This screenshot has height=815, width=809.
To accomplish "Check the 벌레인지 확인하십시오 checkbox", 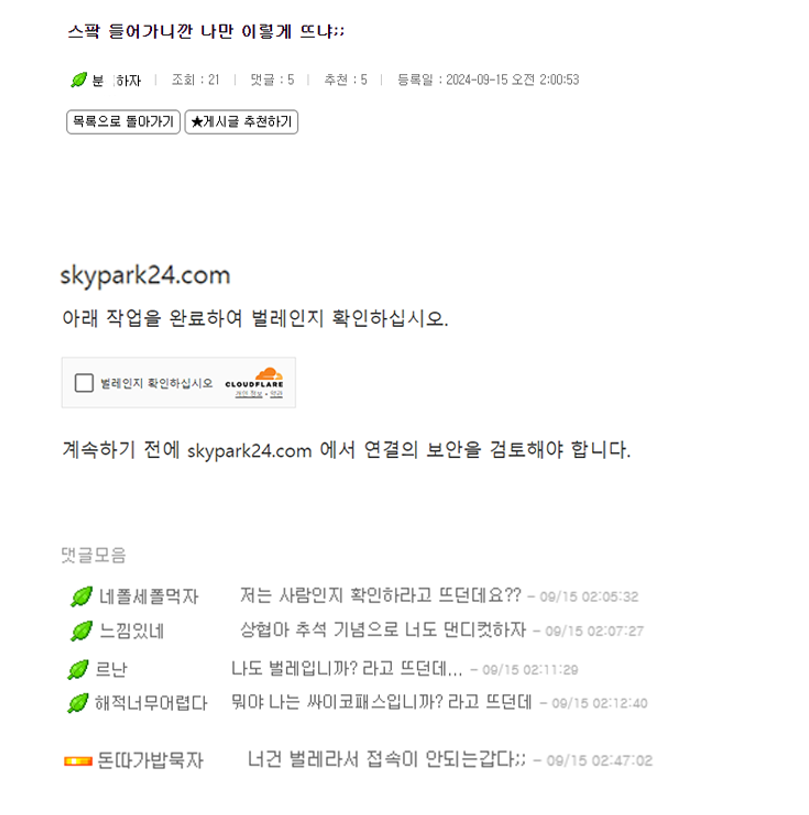I will coord(84,383).
